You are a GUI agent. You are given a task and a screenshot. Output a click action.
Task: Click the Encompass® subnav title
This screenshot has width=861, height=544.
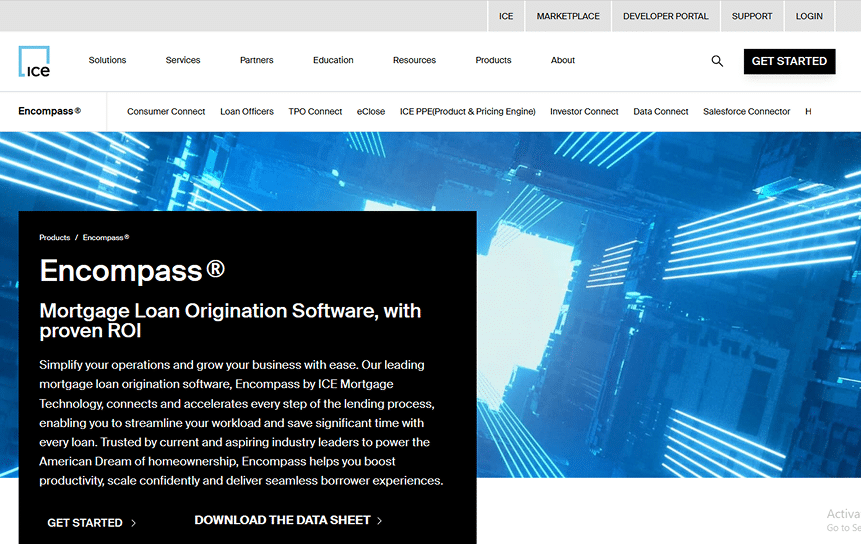49,111
